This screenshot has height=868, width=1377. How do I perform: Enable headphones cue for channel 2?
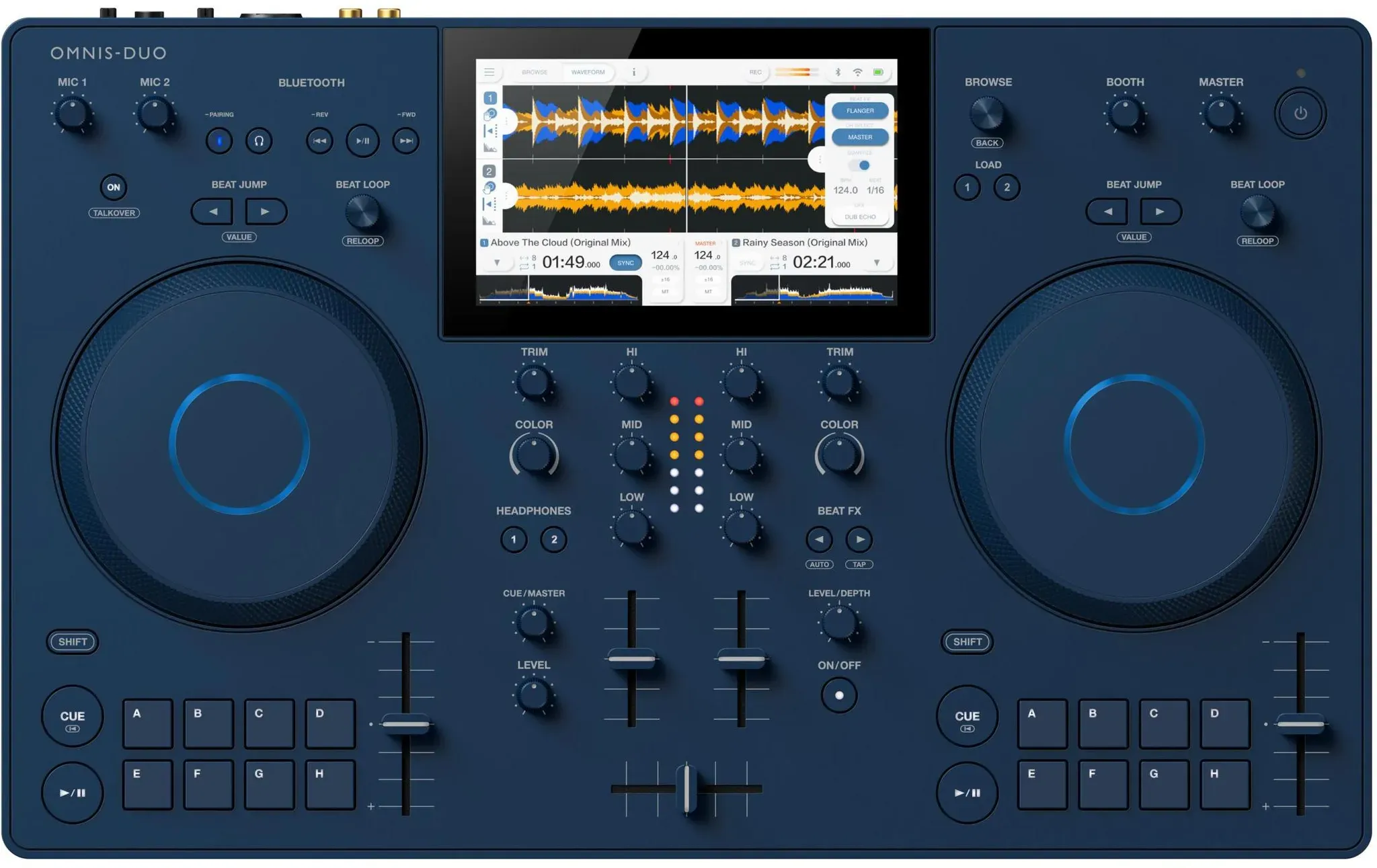(554, 539)
